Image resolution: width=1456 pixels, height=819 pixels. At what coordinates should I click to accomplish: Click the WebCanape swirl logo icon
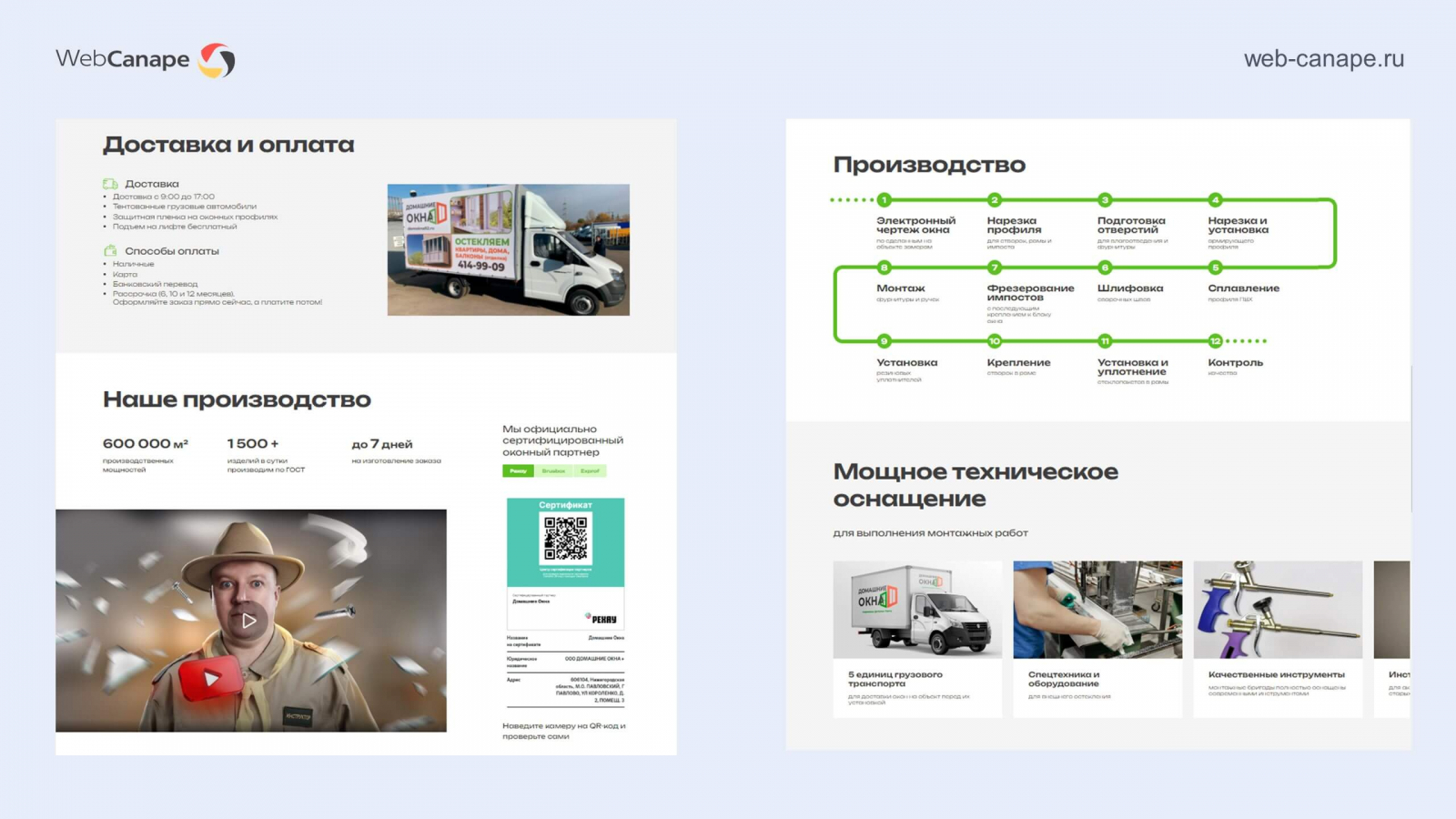(217, 60)
